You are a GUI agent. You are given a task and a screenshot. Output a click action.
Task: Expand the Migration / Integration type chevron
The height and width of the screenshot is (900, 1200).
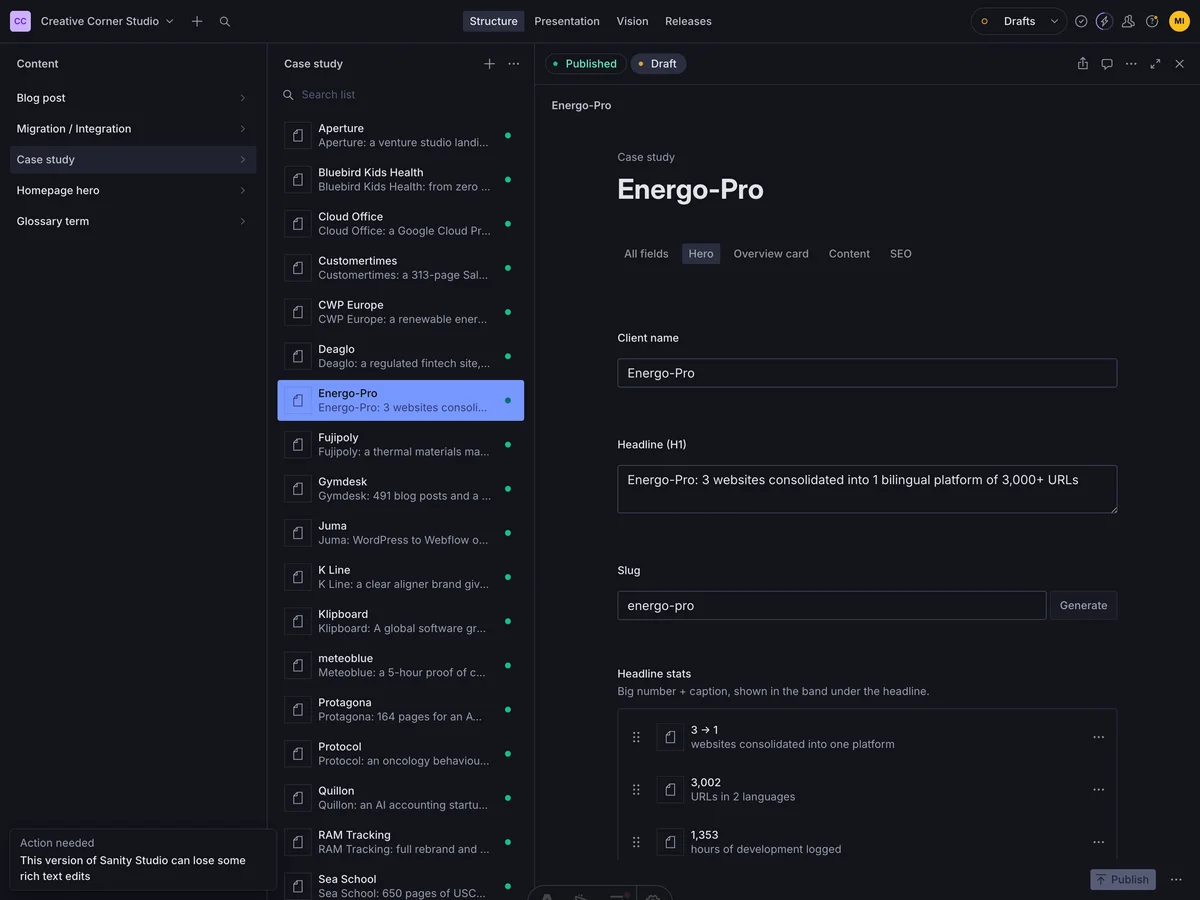coord(242,129)
